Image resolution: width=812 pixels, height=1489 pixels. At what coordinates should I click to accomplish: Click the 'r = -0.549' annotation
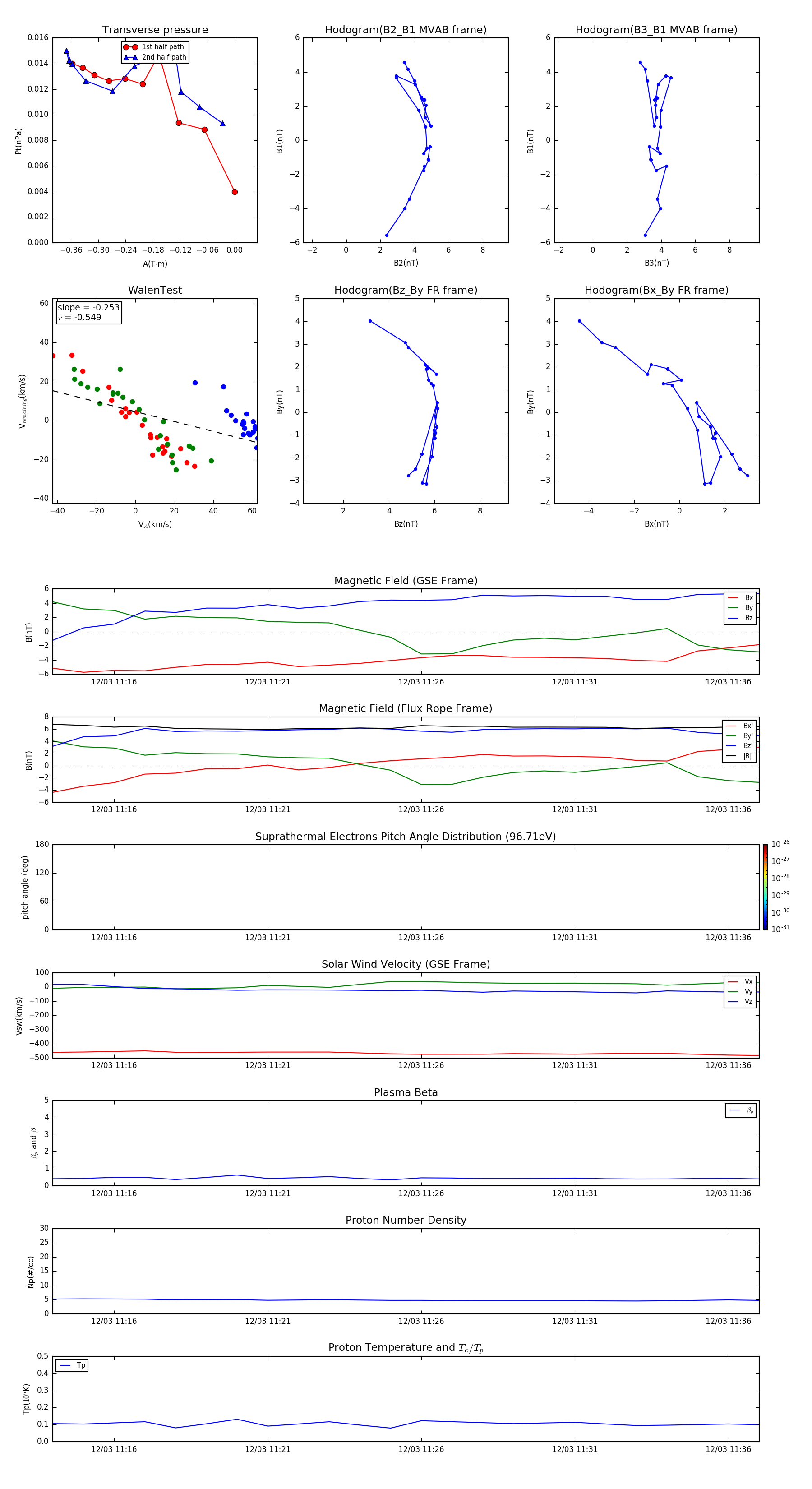click(79, 317)
